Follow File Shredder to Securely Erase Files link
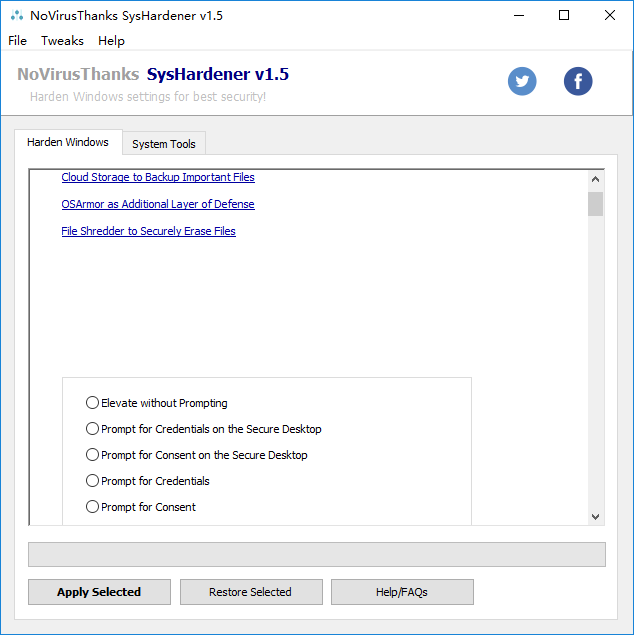This screenshot has height=635, width=634. click(149, 231)
